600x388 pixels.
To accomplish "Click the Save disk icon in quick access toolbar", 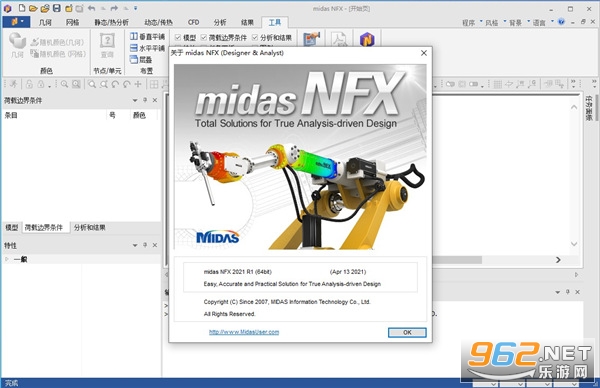I will 57,8.
